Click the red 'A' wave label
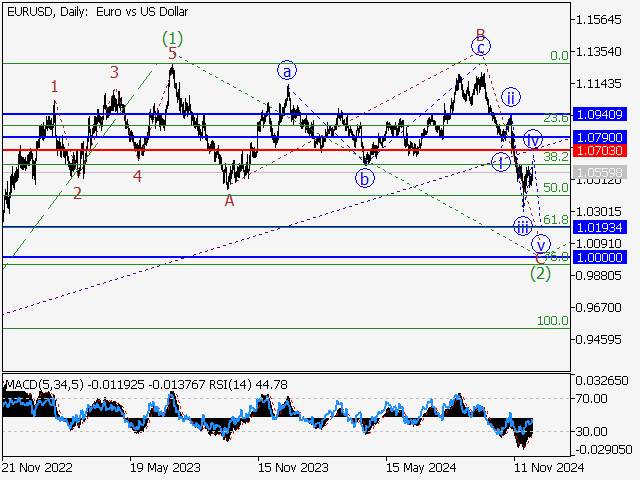The height and width of the screenshot is (480, 640). [229, 200]
